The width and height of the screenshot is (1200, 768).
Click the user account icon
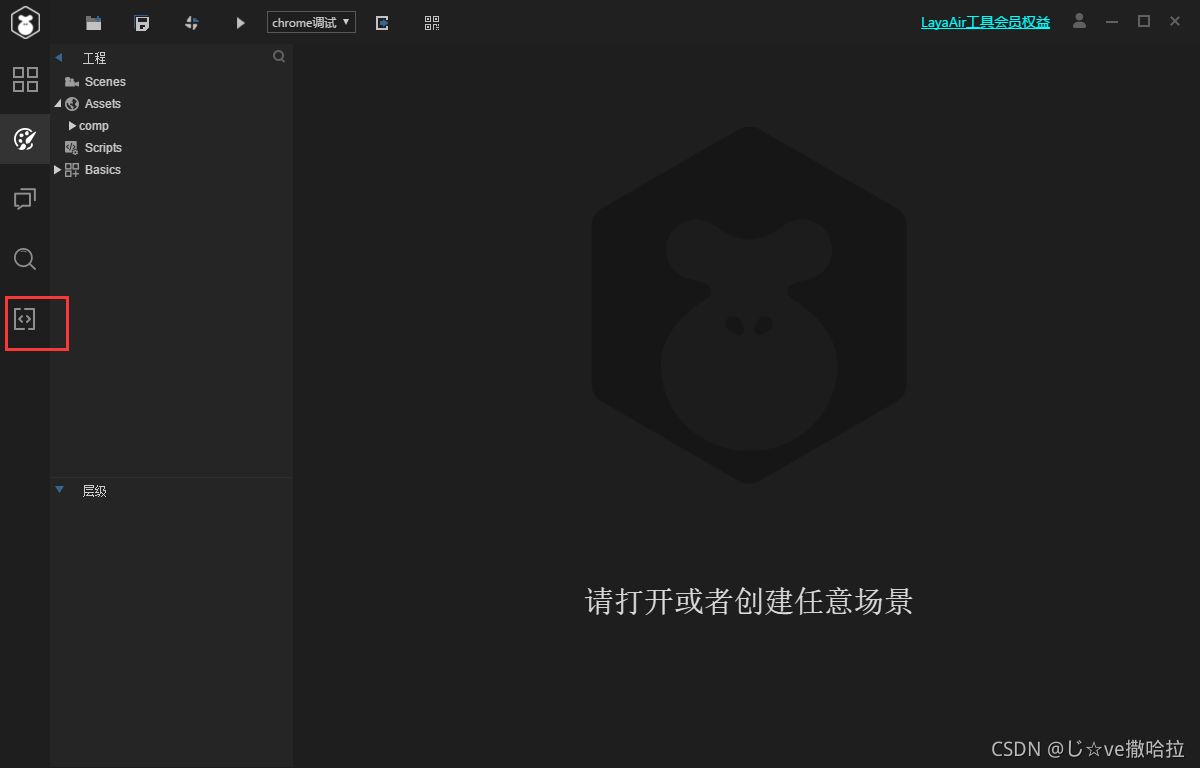click(x=1079, y=21)
